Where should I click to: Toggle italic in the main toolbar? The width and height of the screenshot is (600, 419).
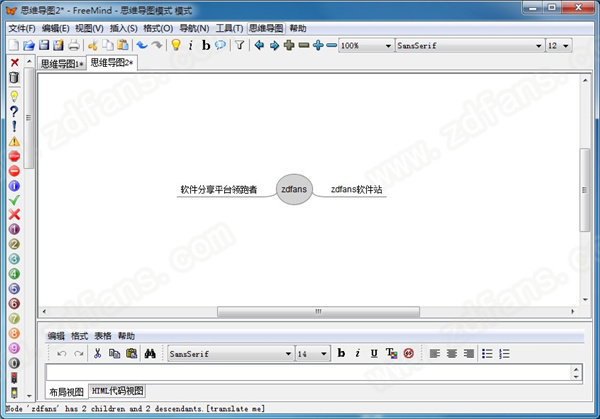point(191,46)
